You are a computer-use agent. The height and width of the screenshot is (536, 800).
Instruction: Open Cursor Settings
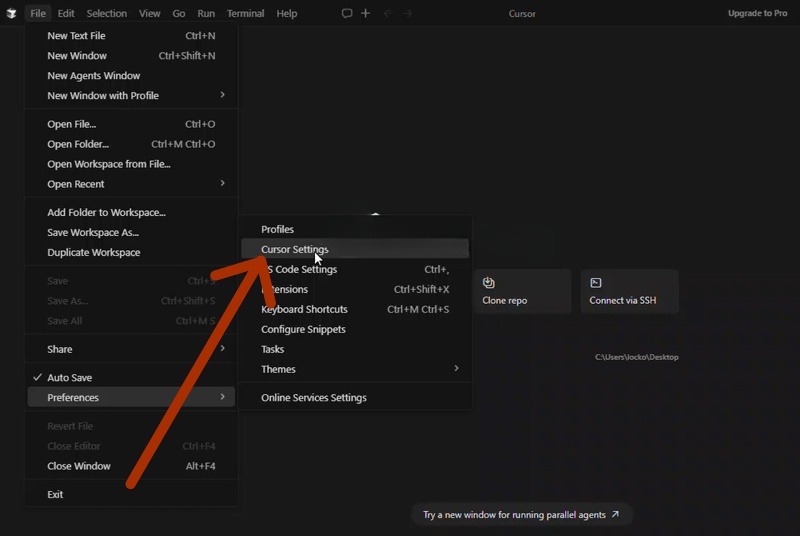tap(355, 249)
